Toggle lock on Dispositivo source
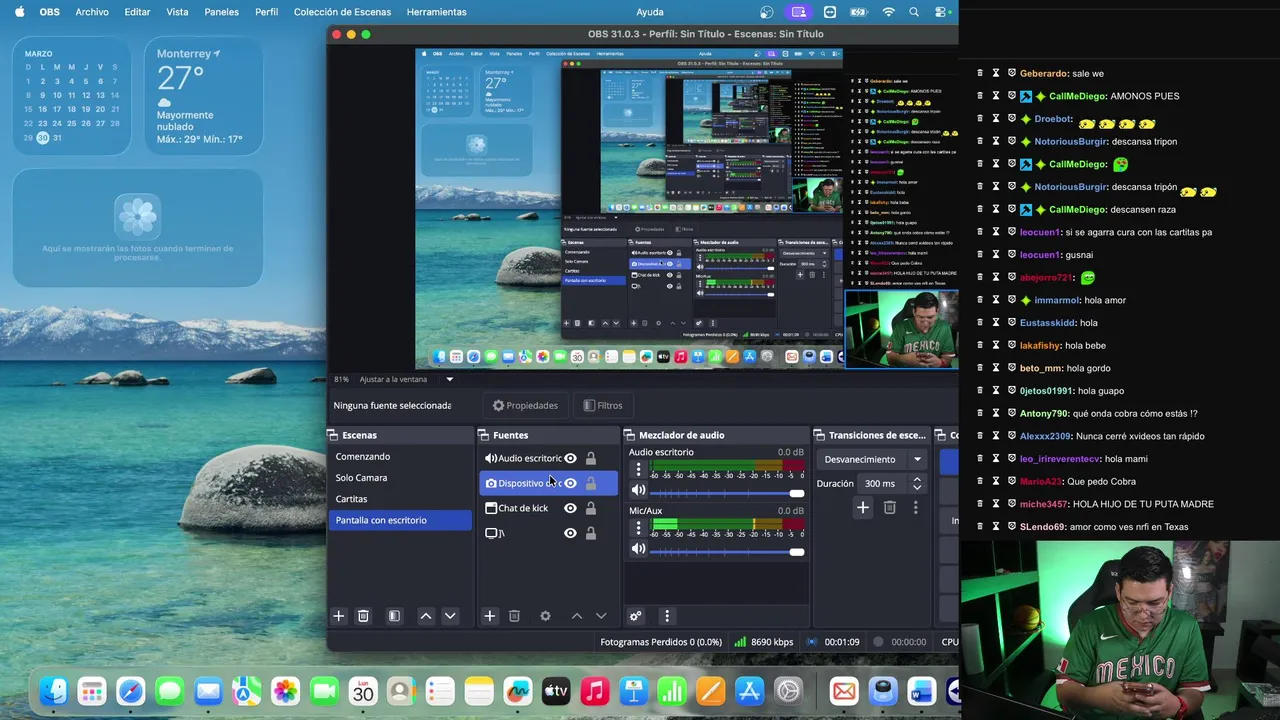Image resolution: width=1280 pixels, height=720 pixels. click(x=591, y=483)
